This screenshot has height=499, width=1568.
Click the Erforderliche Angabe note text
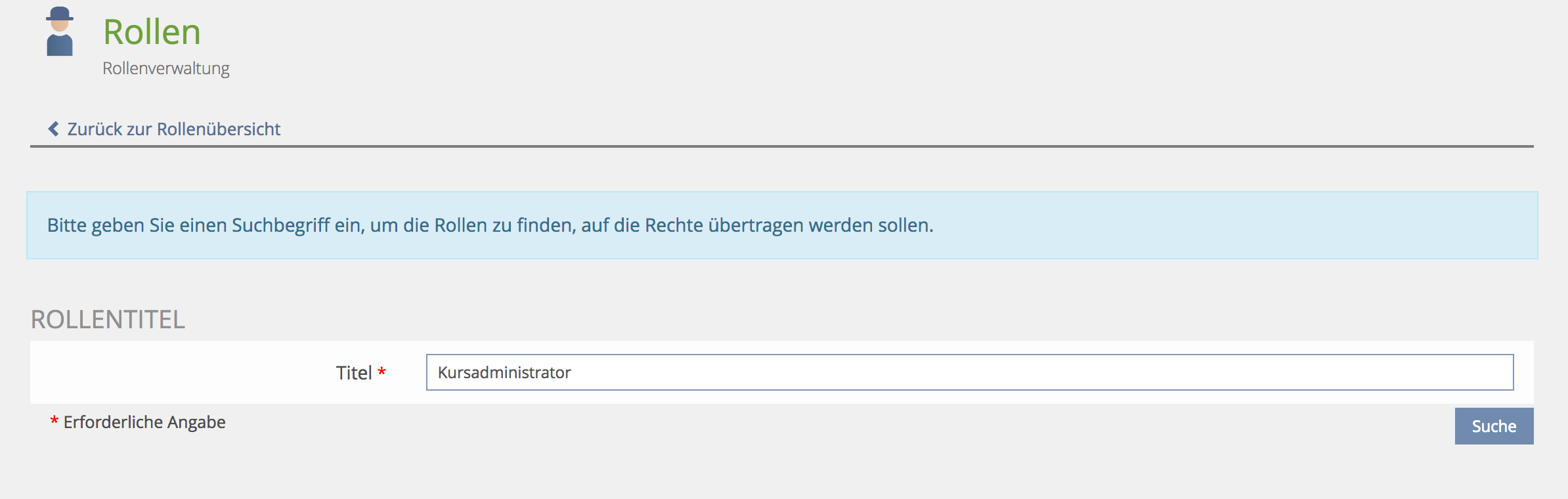[x=144, y=422]
